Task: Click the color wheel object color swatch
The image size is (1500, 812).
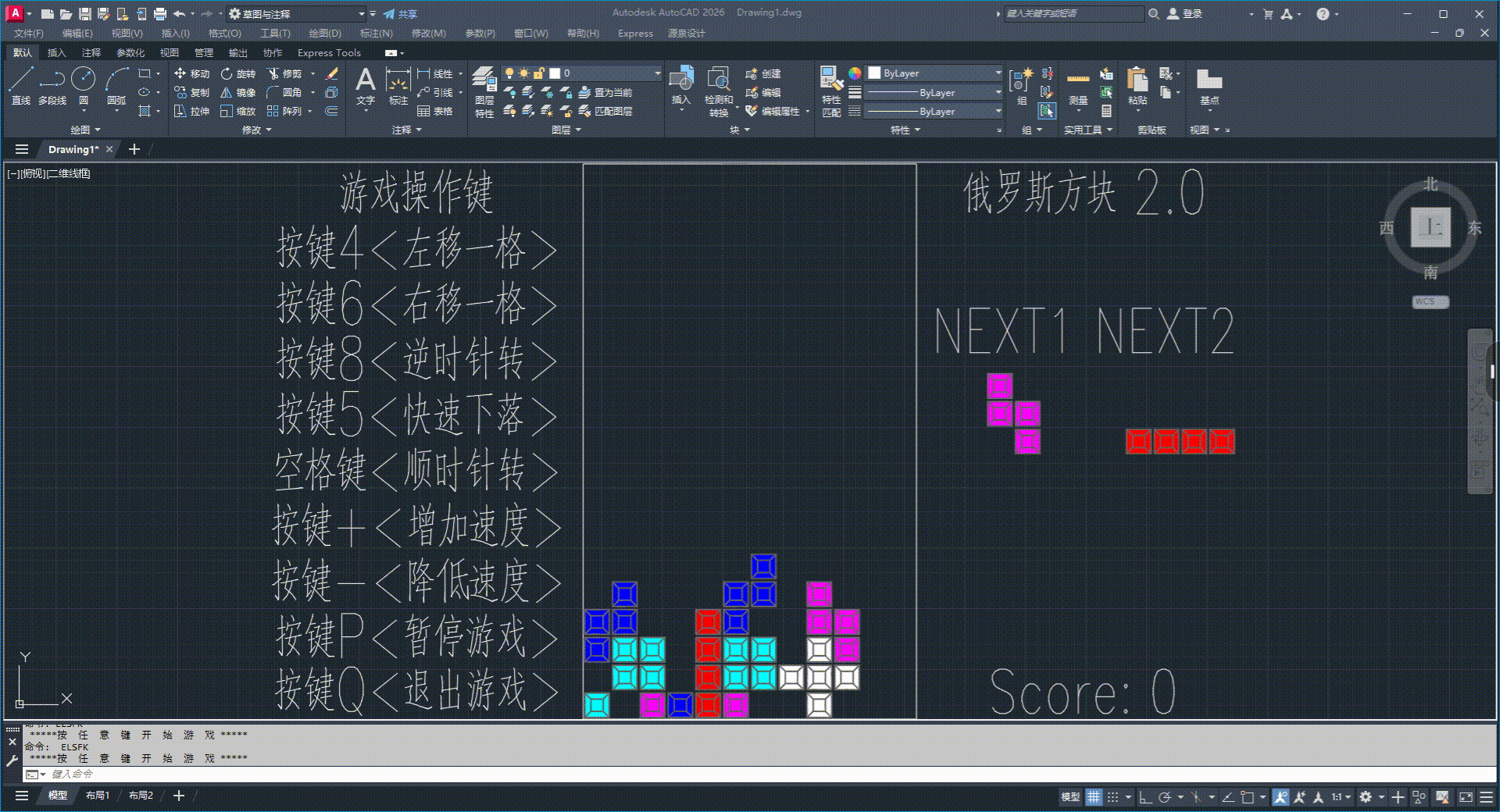Action: (x=855, y=73)
